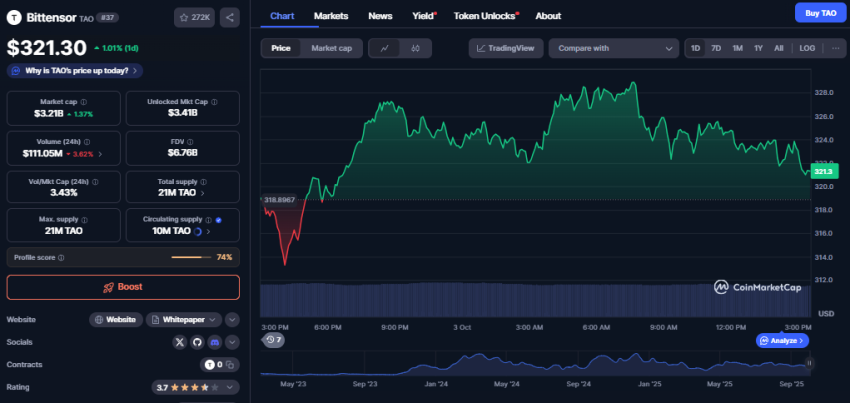
Task: Open the Discord social link
Action: pyautogui.click(x=213, y=342)
